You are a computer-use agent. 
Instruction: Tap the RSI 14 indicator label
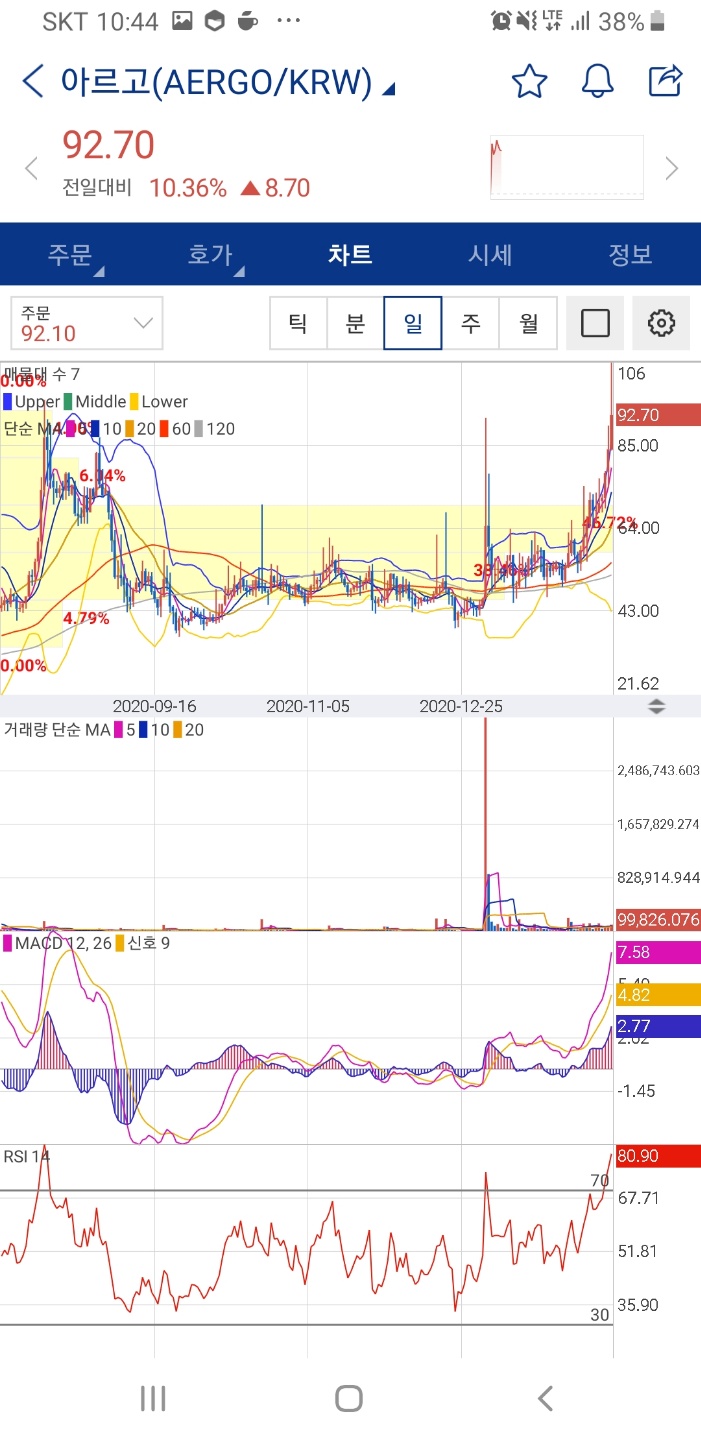tap(27, 1156)
